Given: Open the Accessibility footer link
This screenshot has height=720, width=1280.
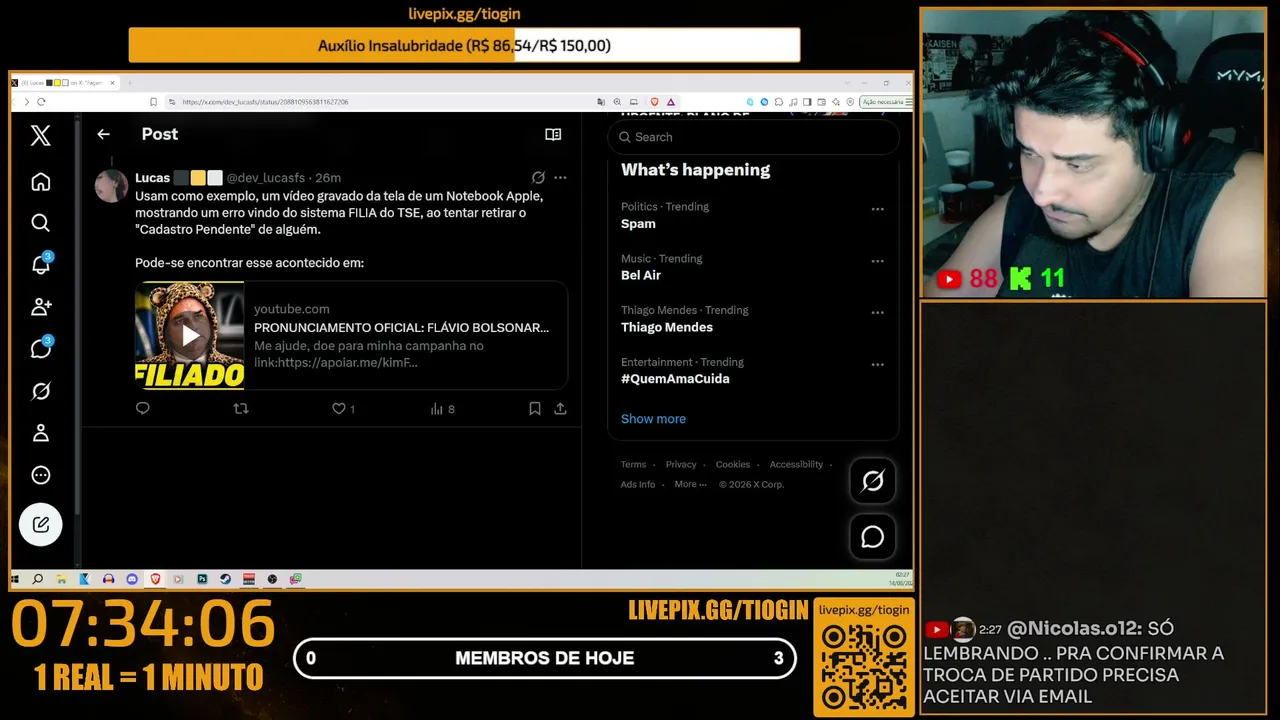Looking at the screenshot, I should point(796,464).
